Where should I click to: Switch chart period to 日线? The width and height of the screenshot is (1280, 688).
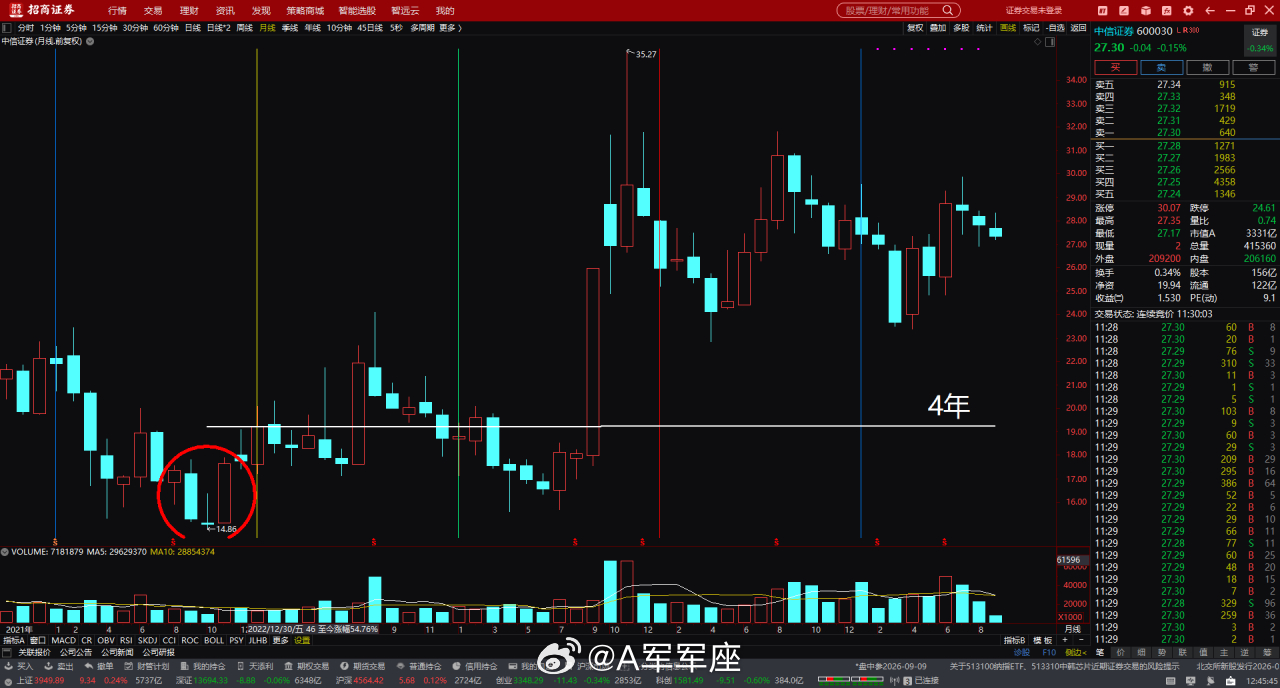[193, 28]
